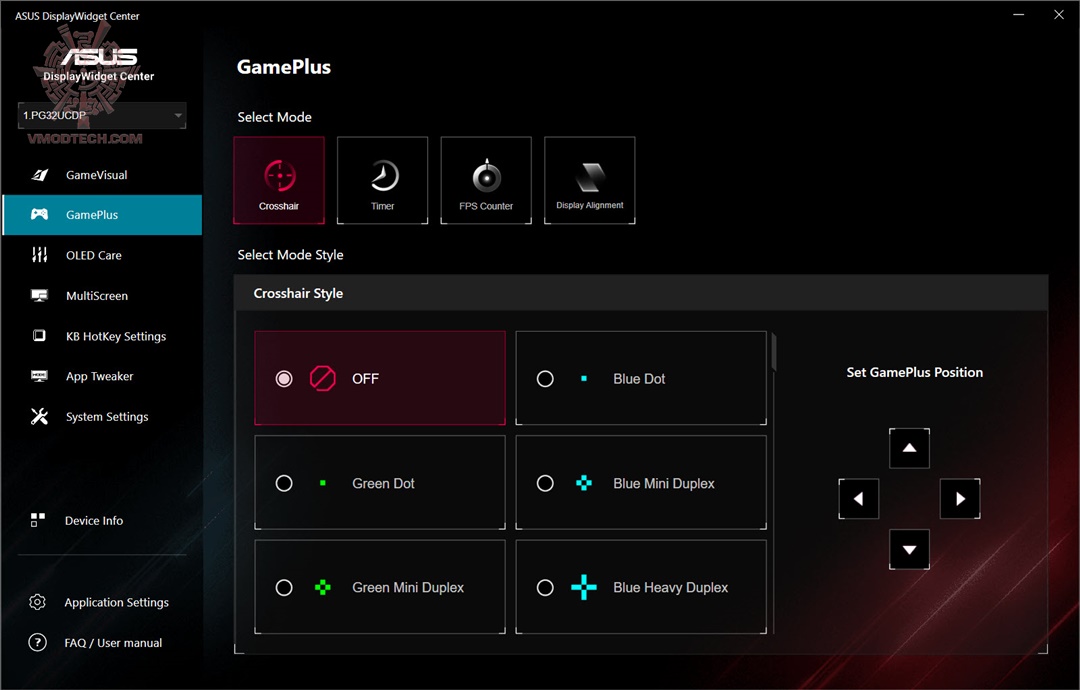Open the GameVisual menu item

[x=102, y=175]
